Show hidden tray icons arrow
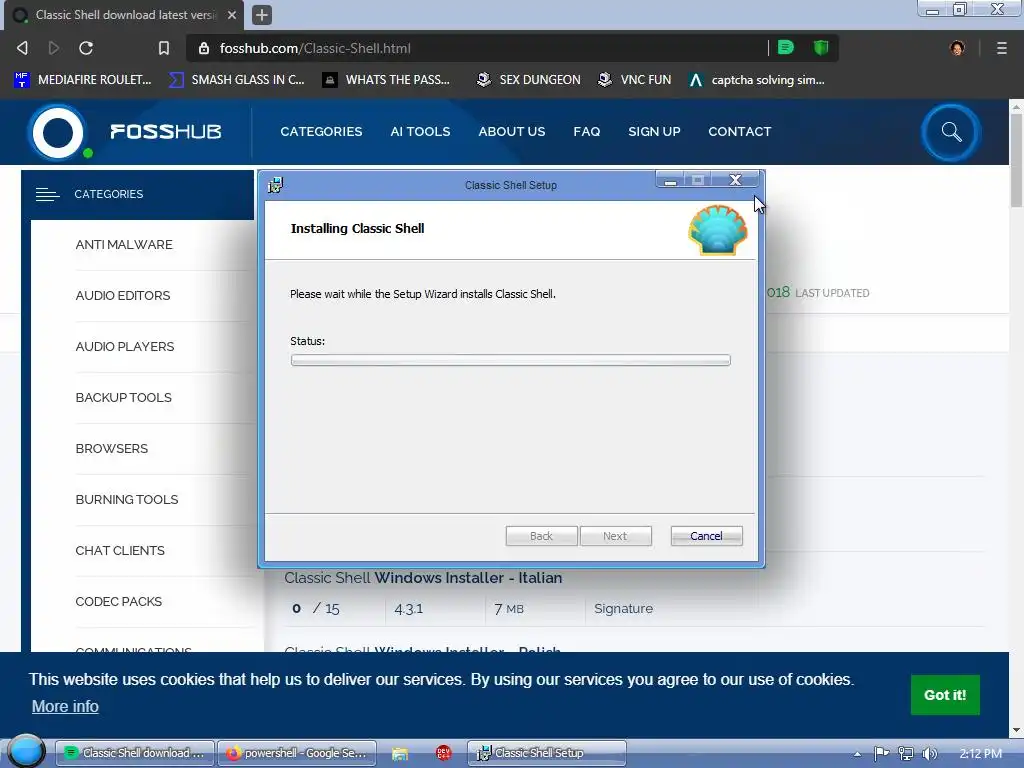This screenshot has width=1024, height=768. [x=857, y=754]
